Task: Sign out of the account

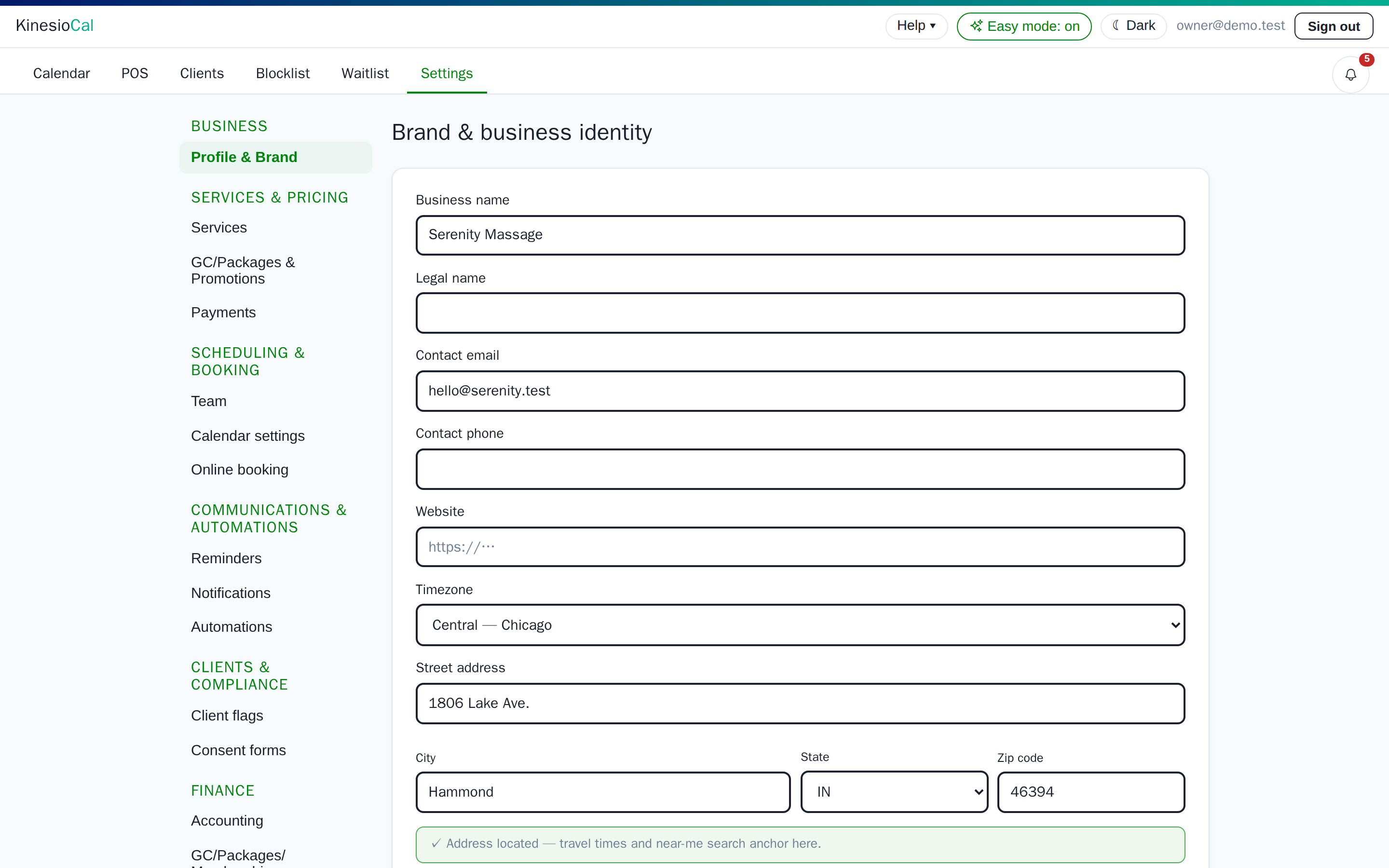Action: (x=1334, y=27)
